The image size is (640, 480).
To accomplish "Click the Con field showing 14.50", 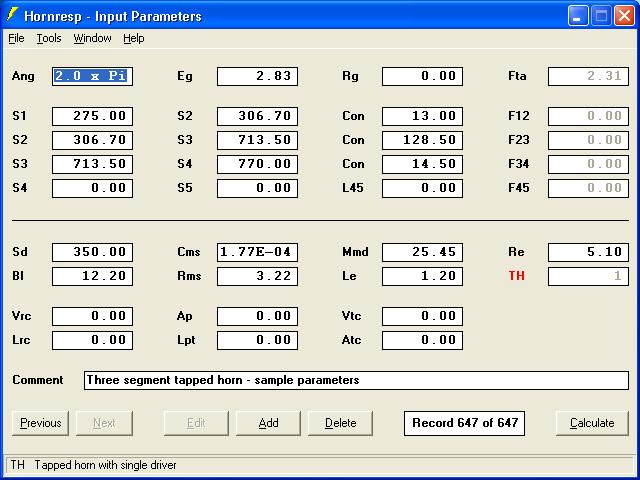I will (x=422, y=164).
